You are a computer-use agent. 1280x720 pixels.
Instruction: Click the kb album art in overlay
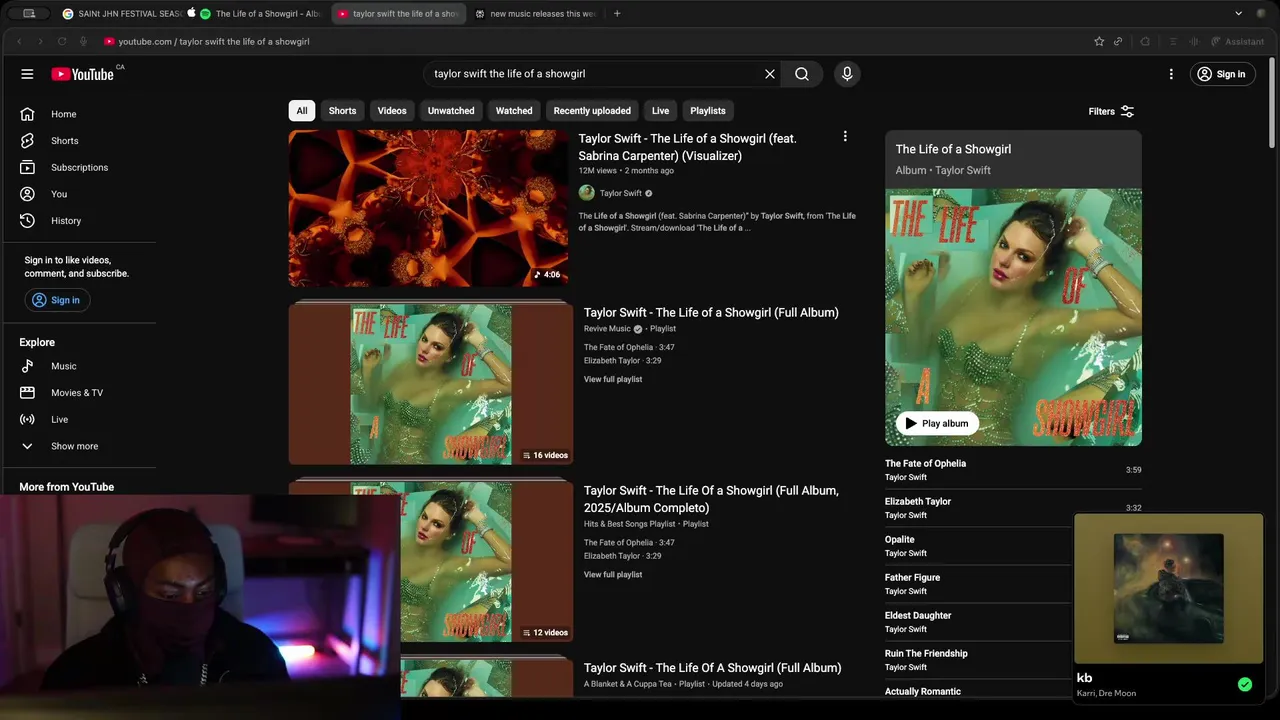pyautogui.click(x=1168, y=588)
